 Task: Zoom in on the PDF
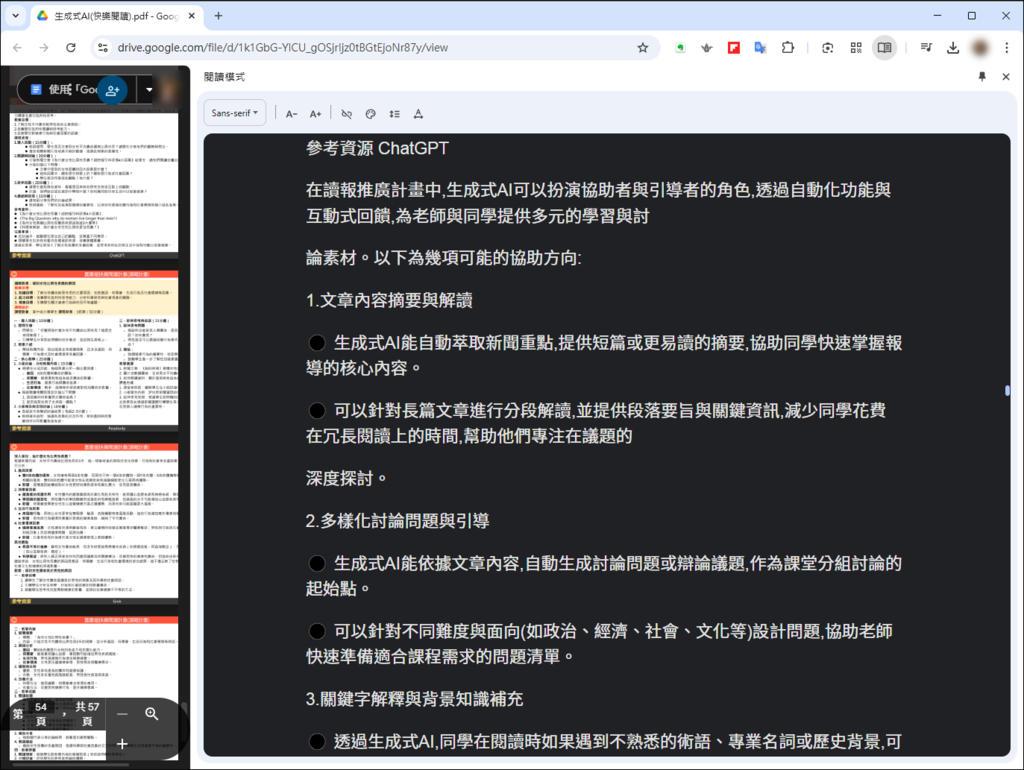click(122, 743)
